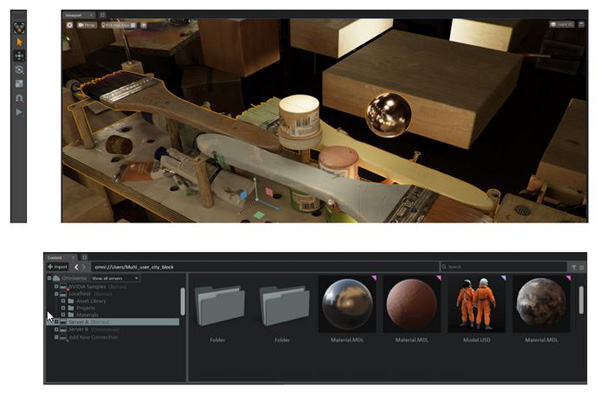Image resolution: width=600 pixels, height=394 pixels.
Task: Click the icon right of the Layer button
Action: [x=581, y=24]
